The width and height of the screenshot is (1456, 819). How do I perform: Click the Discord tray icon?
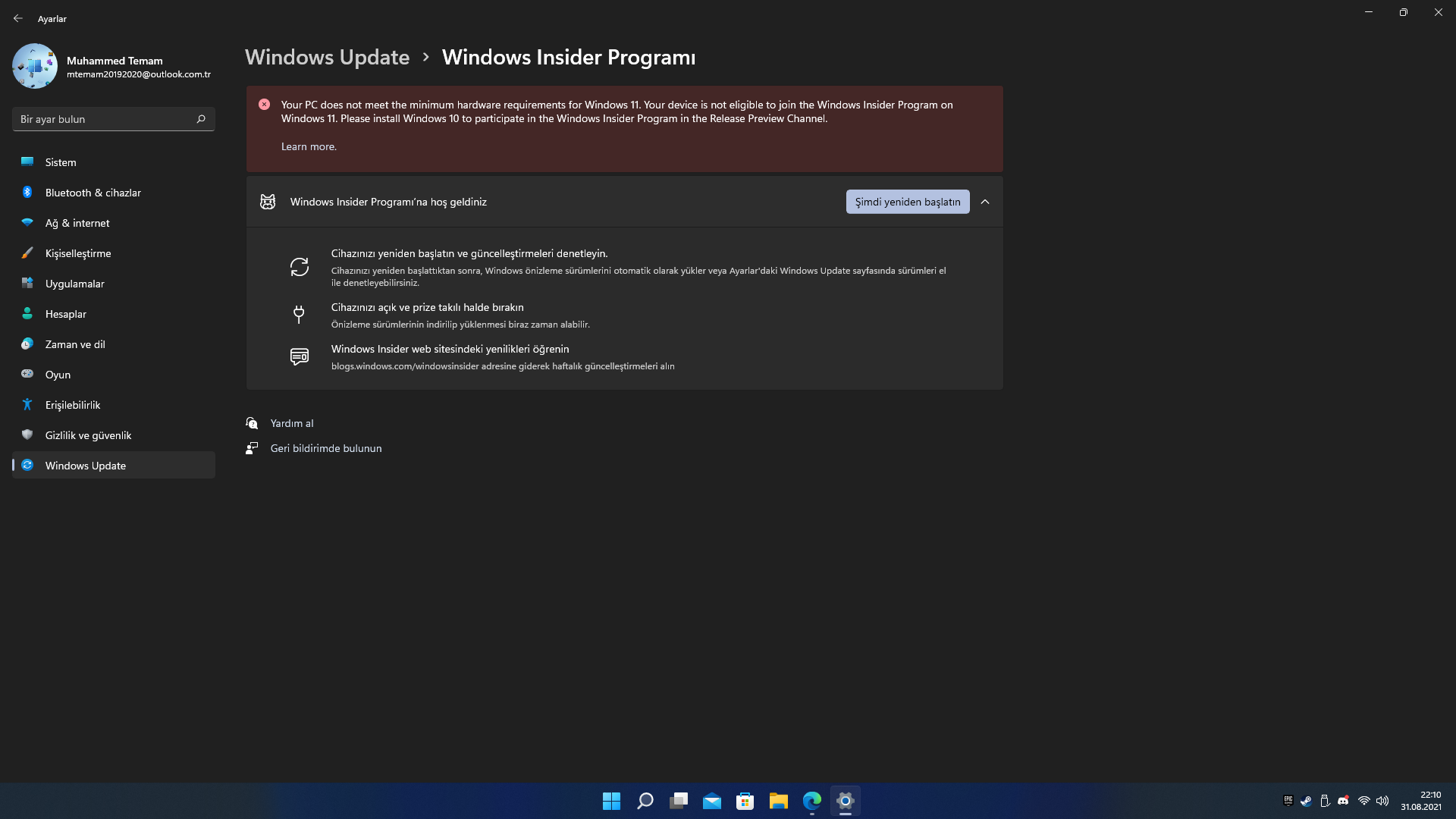pyautogui.click(x=1343, y=801)
